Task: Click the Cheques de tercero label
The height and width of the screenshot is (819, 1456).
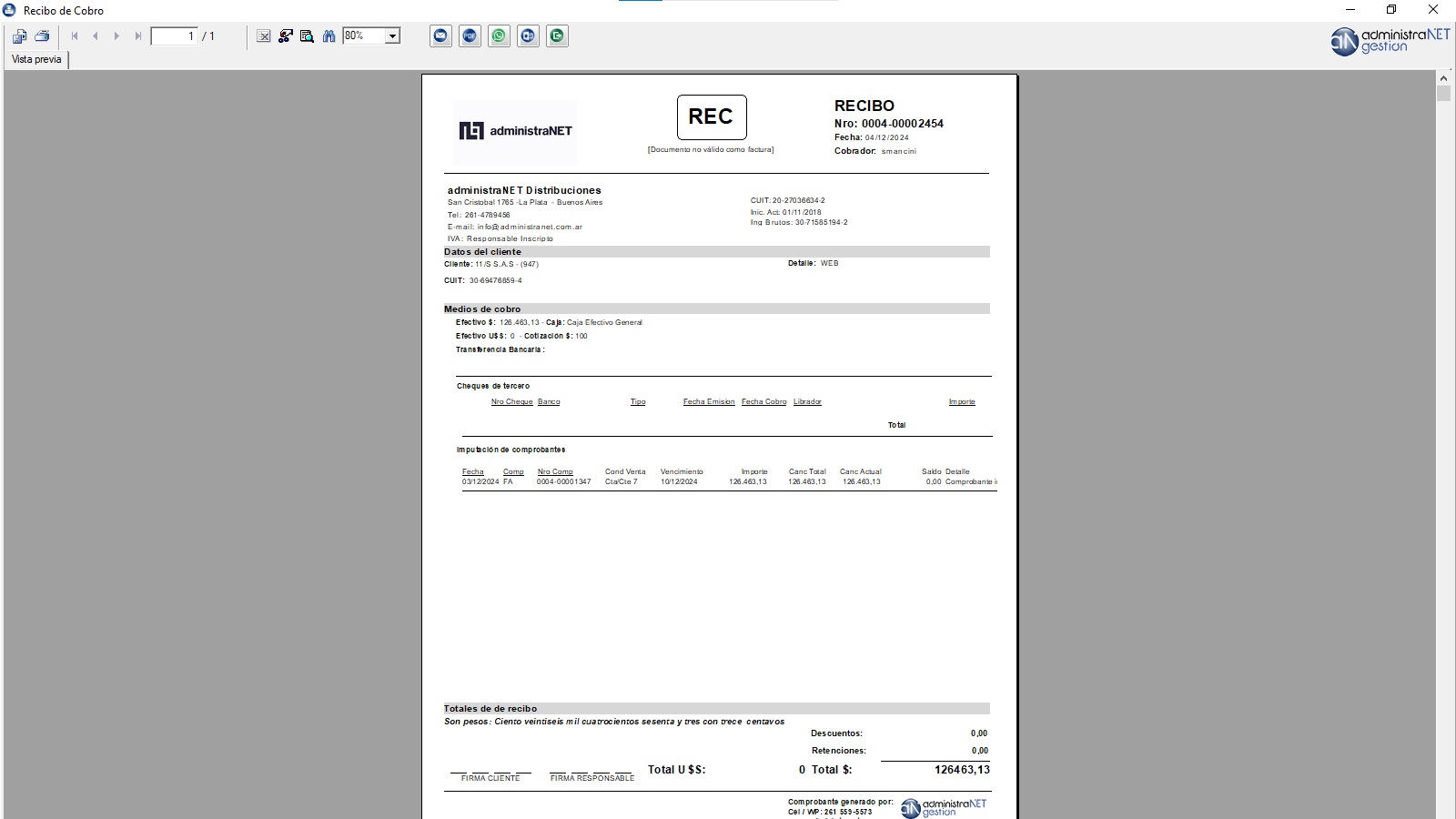Action: tap(493, 387)
